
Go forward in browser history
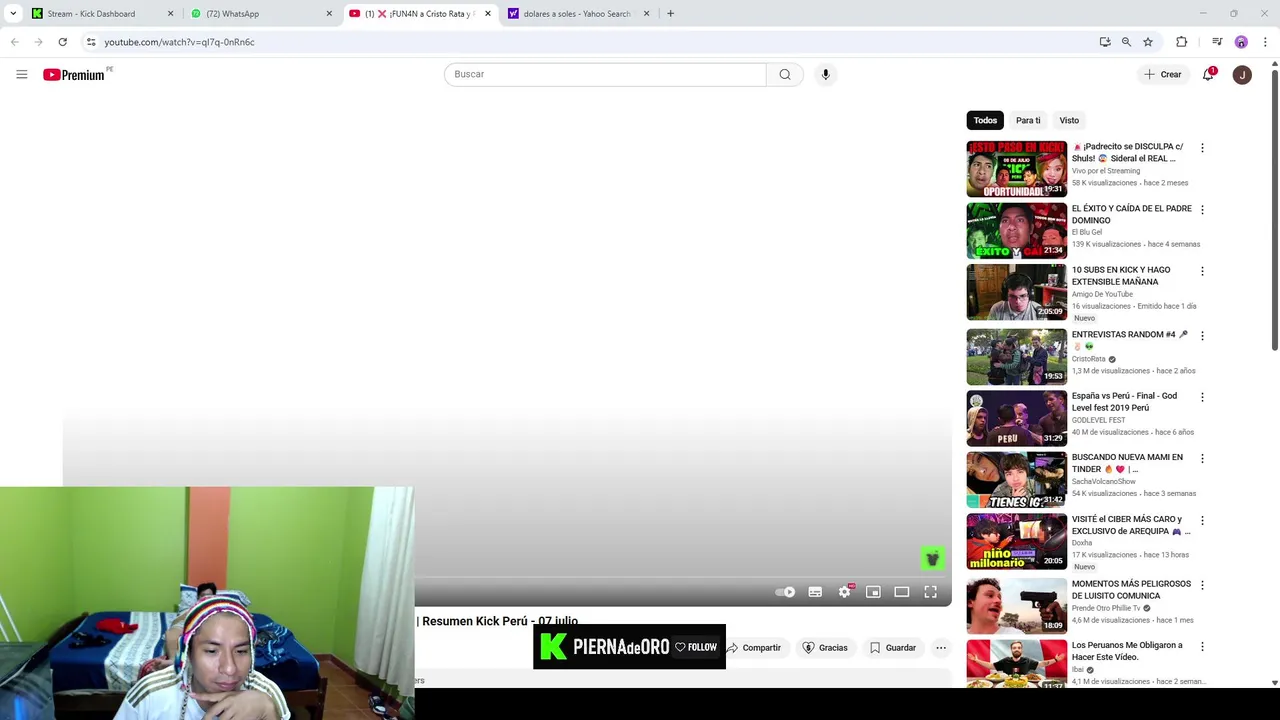39,42
